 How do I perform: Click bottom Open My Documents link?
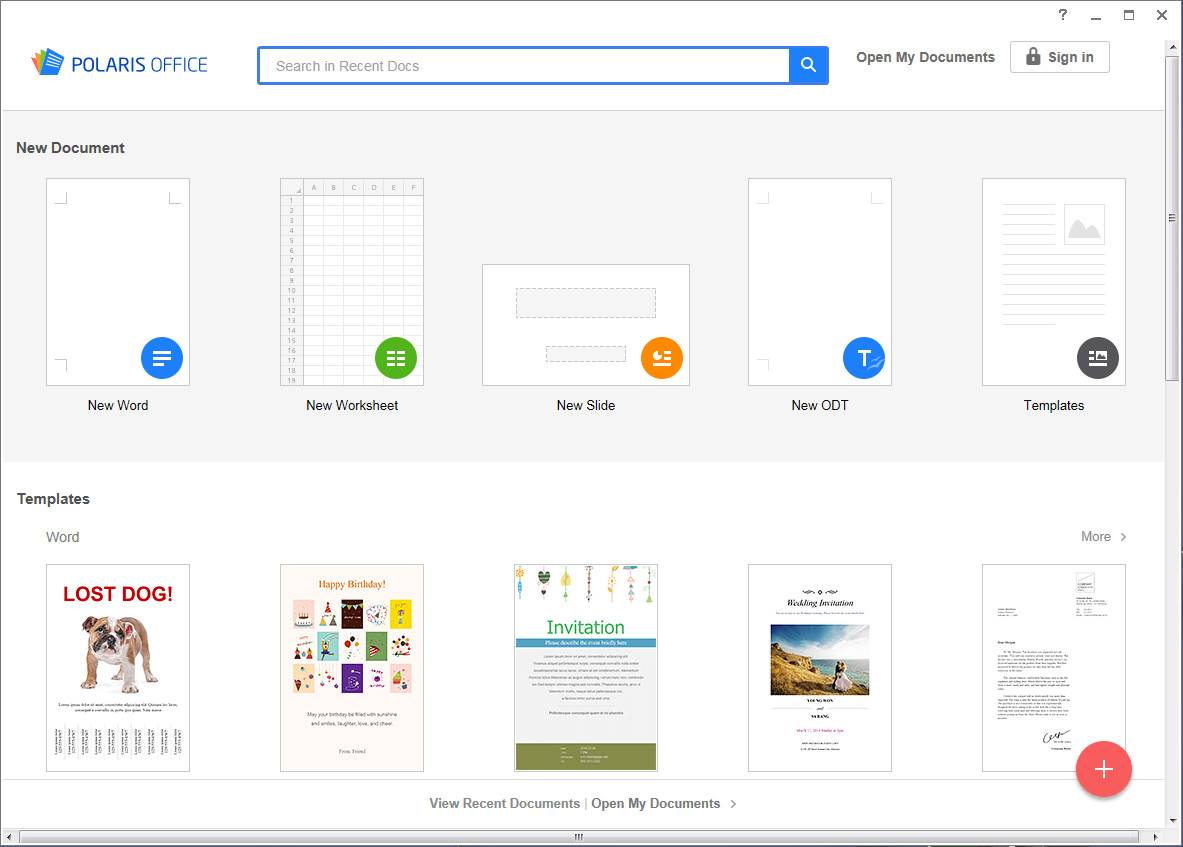click(x=656, y=803)
